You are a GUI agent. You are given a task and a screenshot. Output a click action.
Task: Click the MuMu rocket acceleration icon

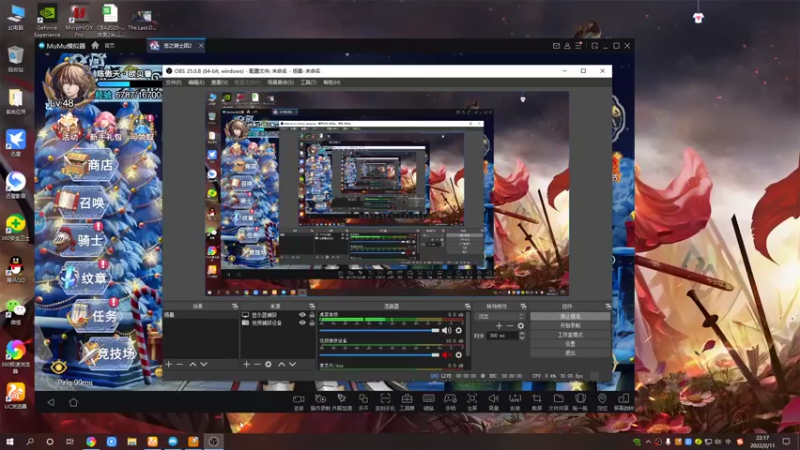pyautogui.click(x=342, y=398)
